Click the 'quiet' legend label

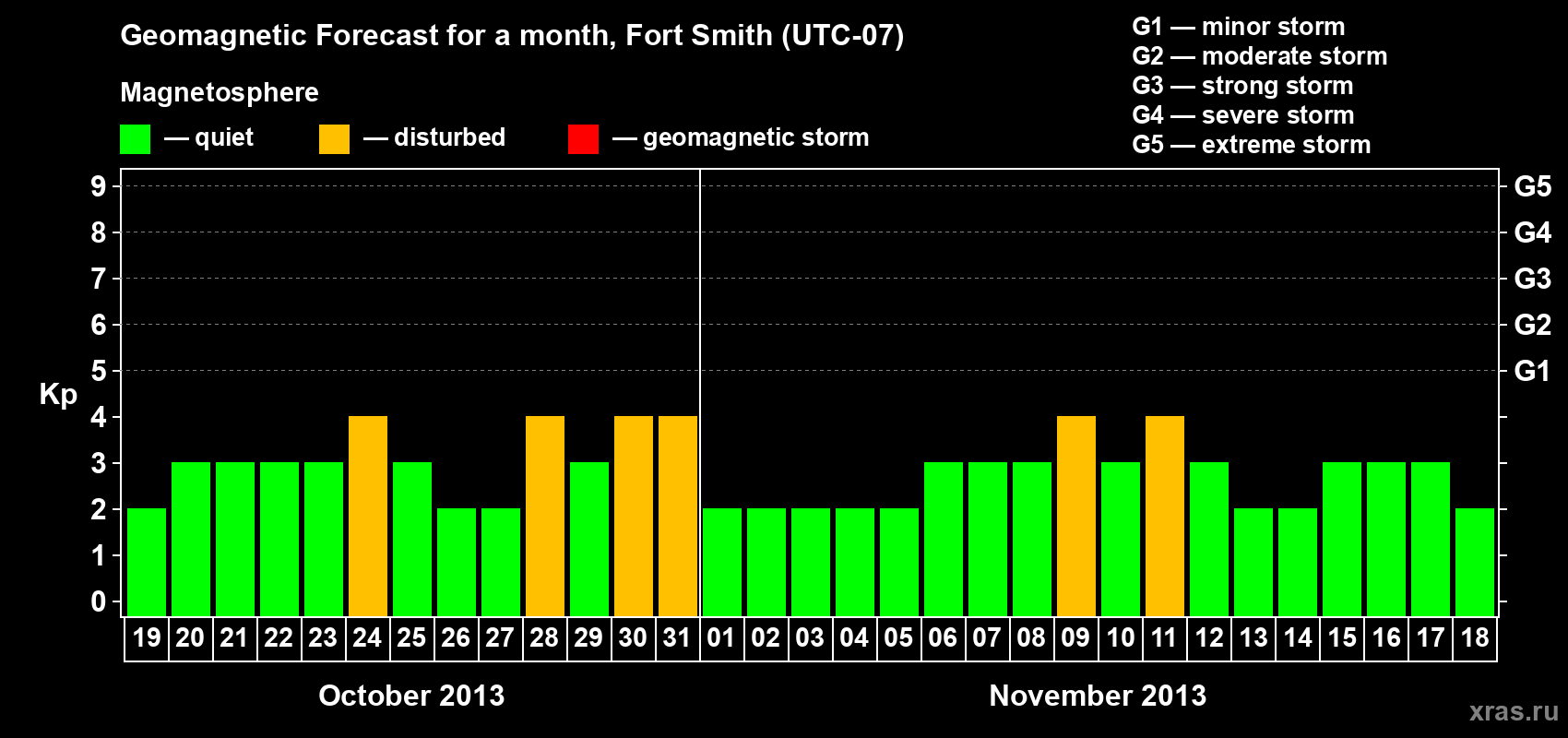[224, 137]
